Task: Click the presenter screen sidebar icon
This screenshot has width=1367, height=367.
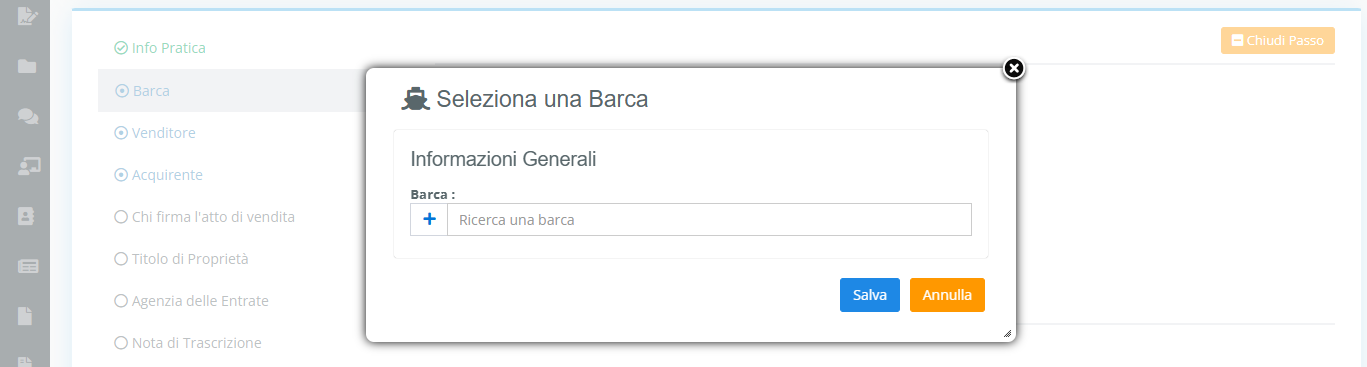Action: (28, 166)
